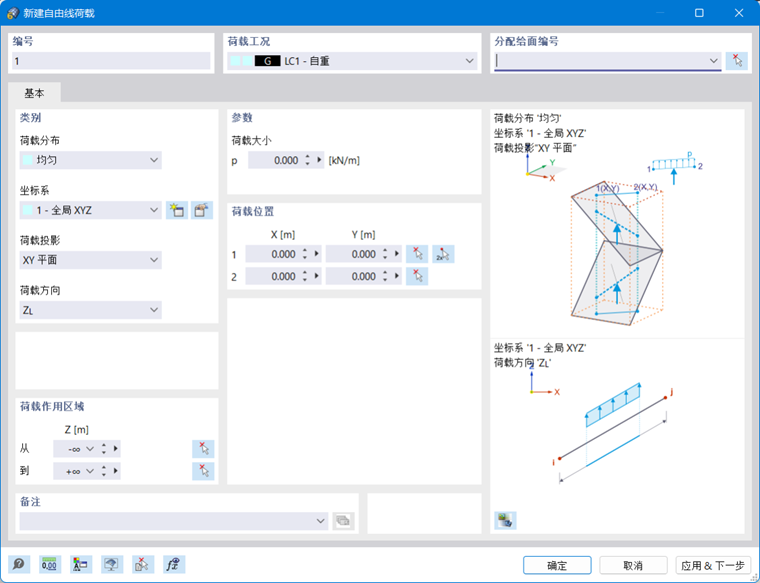Click the third bottom toolbar icon with label tag
This screenshot has width=760, height=583.
click(80, 564)
